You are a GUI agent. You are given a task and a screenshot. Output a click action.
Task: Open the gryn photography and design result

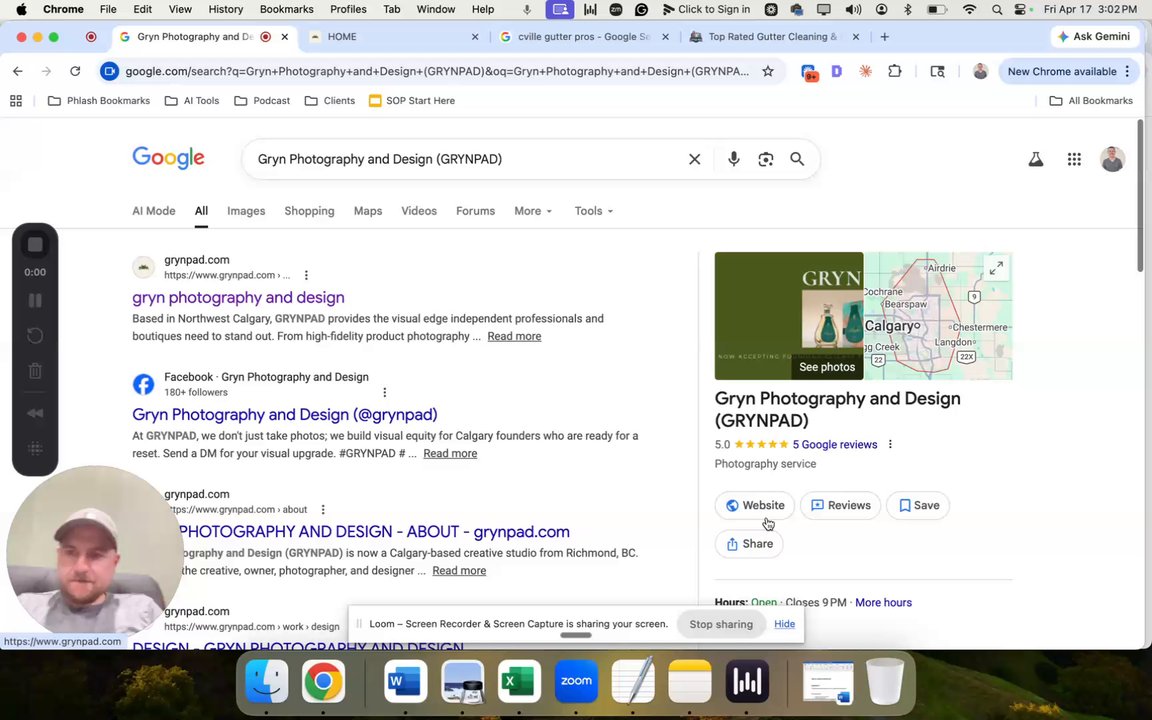click(238, 298)
